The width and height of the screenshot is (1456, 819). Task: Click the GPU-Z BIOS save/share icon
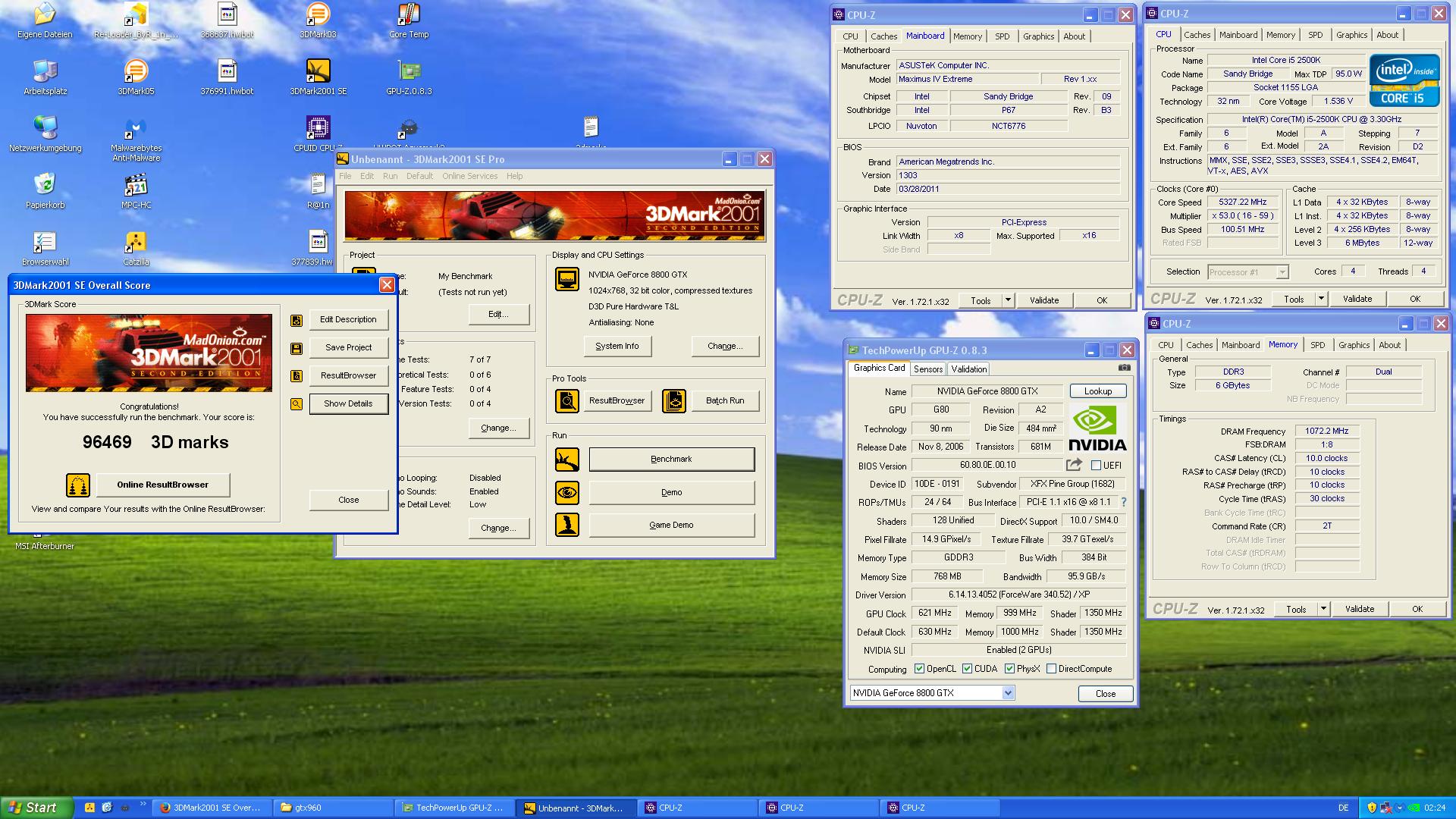point(1074,465)
